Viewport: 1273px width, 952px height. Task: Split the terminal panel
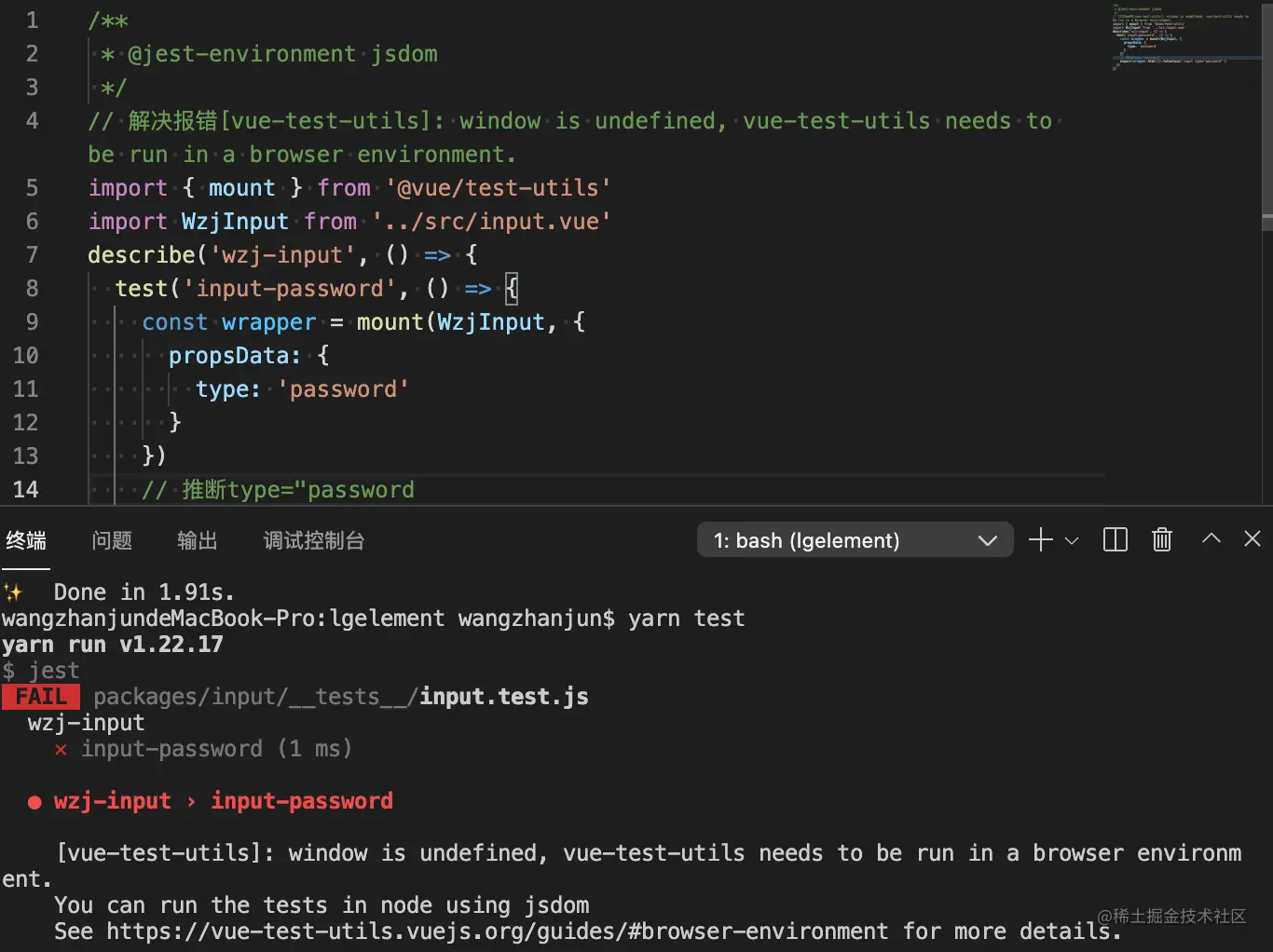(1115, 540)
